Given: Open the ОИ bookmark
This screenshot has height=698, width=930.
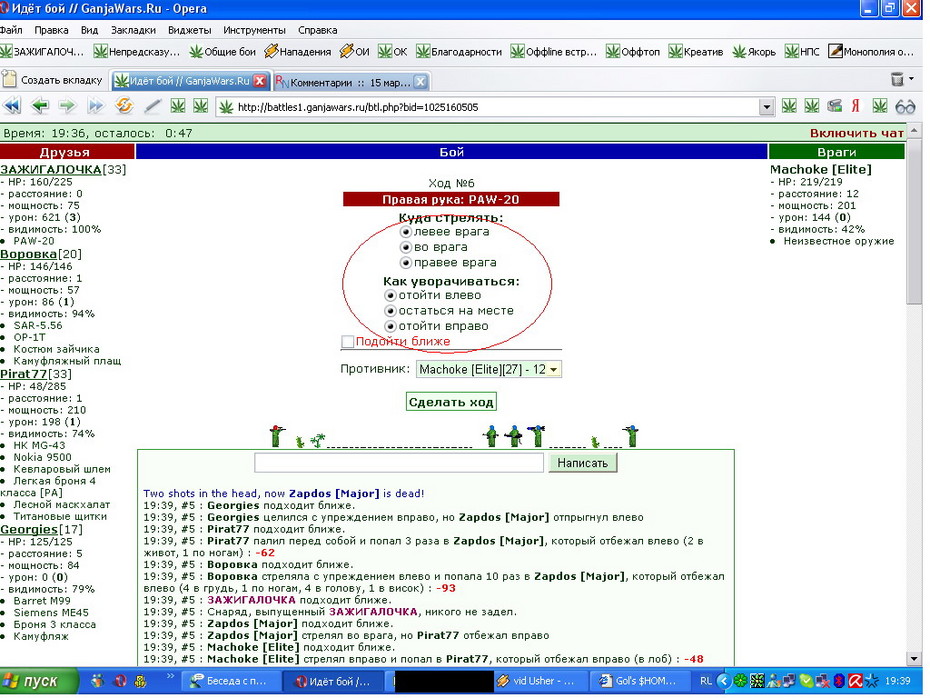Looking at the screenshot, I should click(x=355, y=52).
